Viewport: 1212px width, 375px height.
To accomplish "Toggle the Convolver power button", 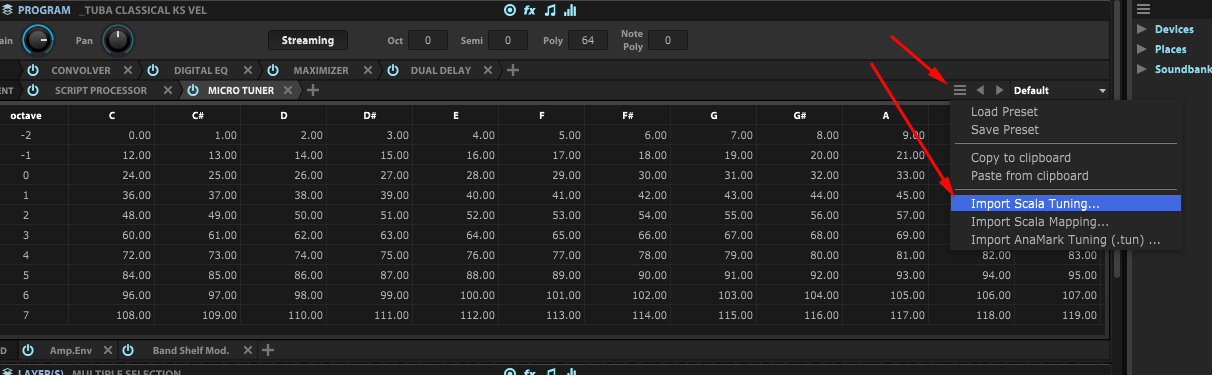I will 33,71.
